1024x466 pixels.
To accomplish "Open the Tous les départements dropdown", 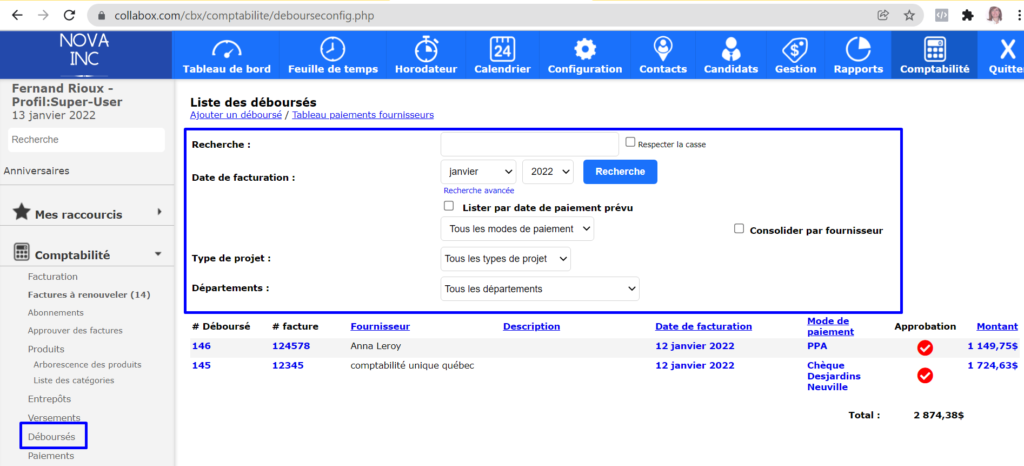I will [x=540, y=288].
